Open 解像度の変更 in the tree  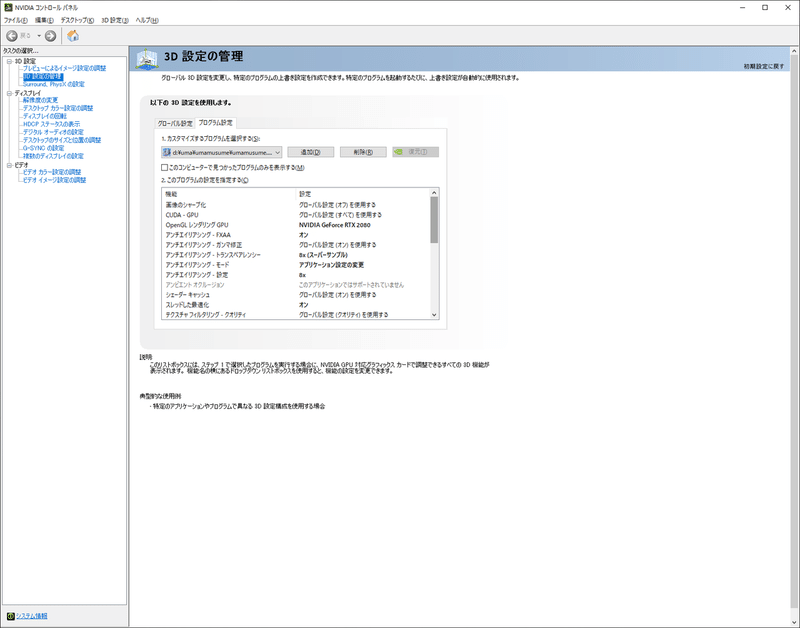[x=40, y=100]
